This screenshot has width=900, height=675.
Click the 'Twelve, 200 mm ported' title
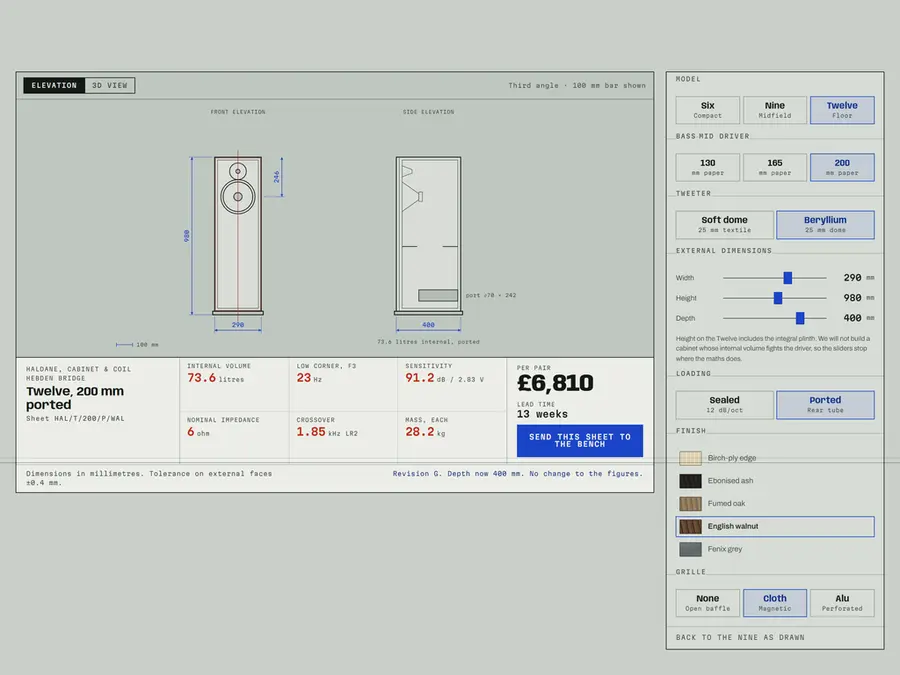(75, 398)
